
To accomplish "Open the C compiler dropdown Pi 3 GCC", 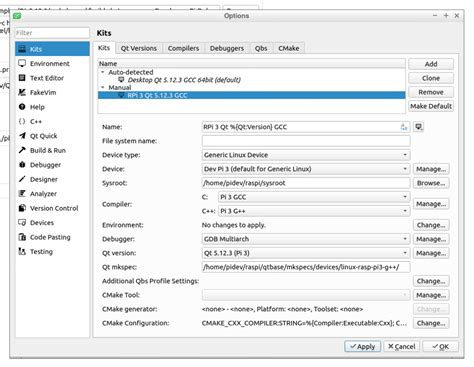I will point(314,197).
